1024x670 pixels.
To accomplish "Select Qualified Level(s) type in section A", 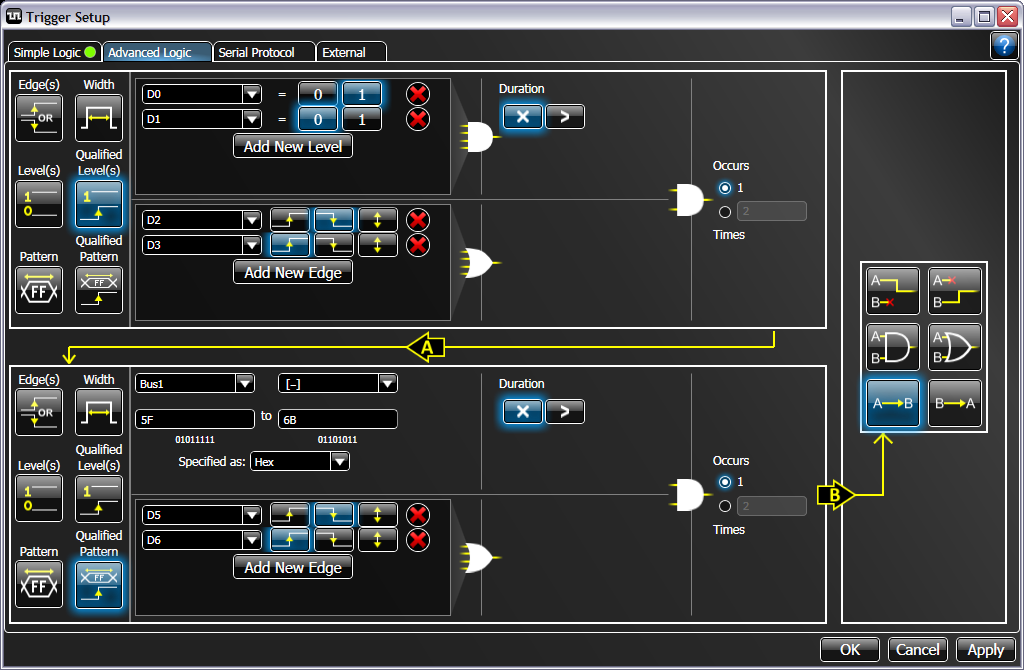I will tap(99, 204).
